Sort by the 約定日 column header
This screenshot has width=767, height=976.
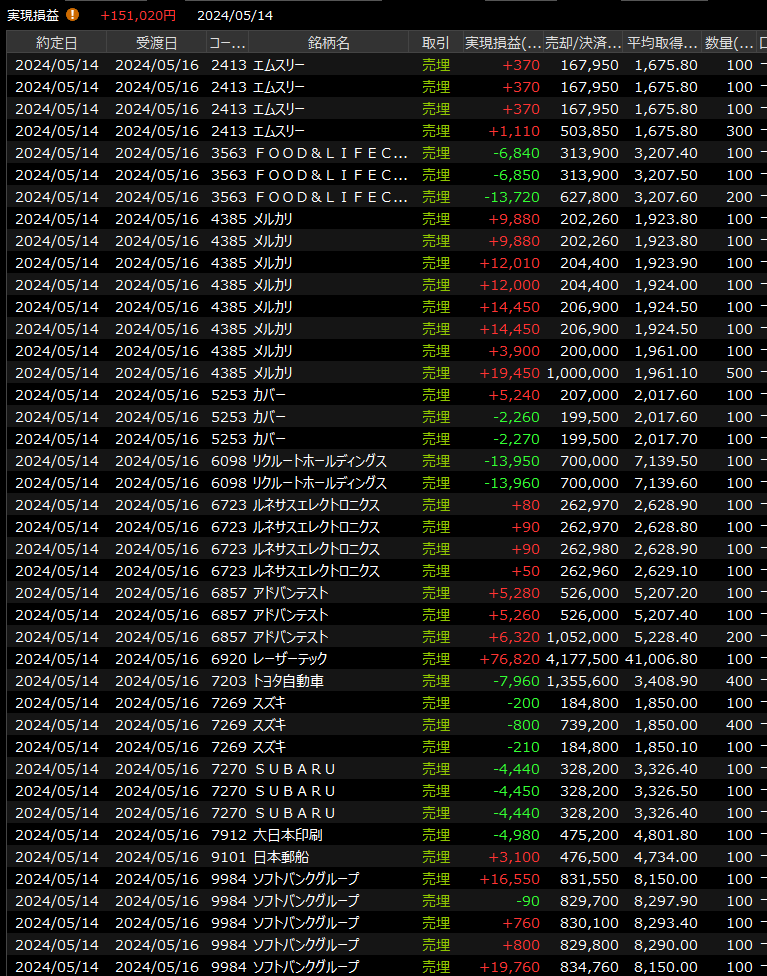56,42
